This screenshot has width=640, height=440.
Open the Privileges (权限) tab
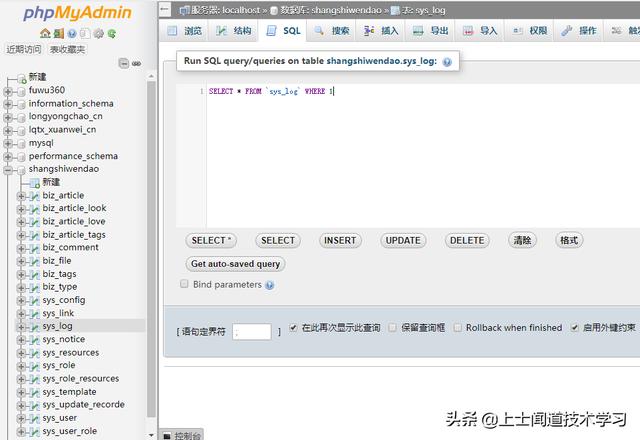529,31
